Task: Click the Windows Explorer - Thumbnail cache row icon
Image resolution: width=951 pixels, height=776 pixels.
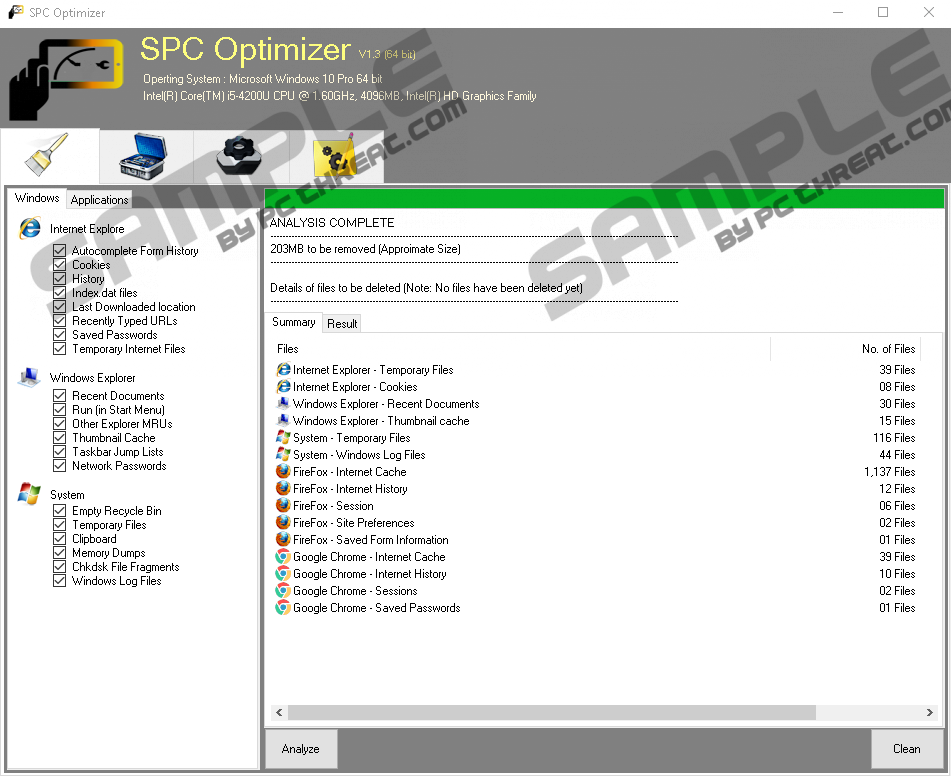Action: (x=283, y=420)
